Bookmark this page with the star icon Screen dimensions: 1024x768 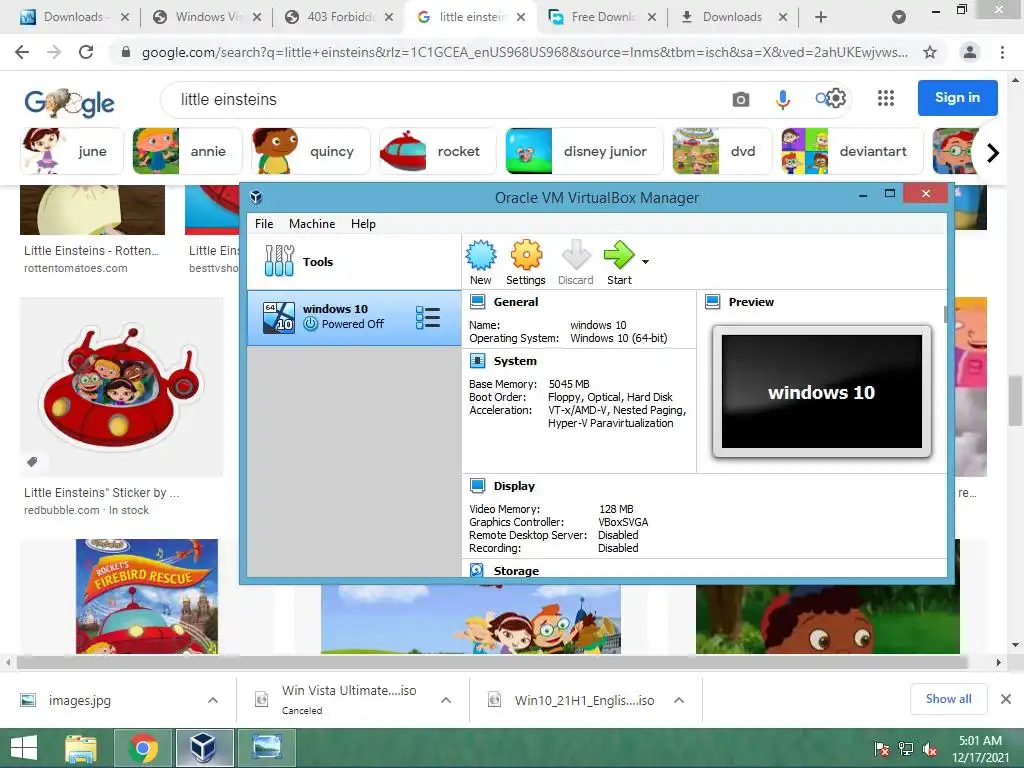coord(930,52)
